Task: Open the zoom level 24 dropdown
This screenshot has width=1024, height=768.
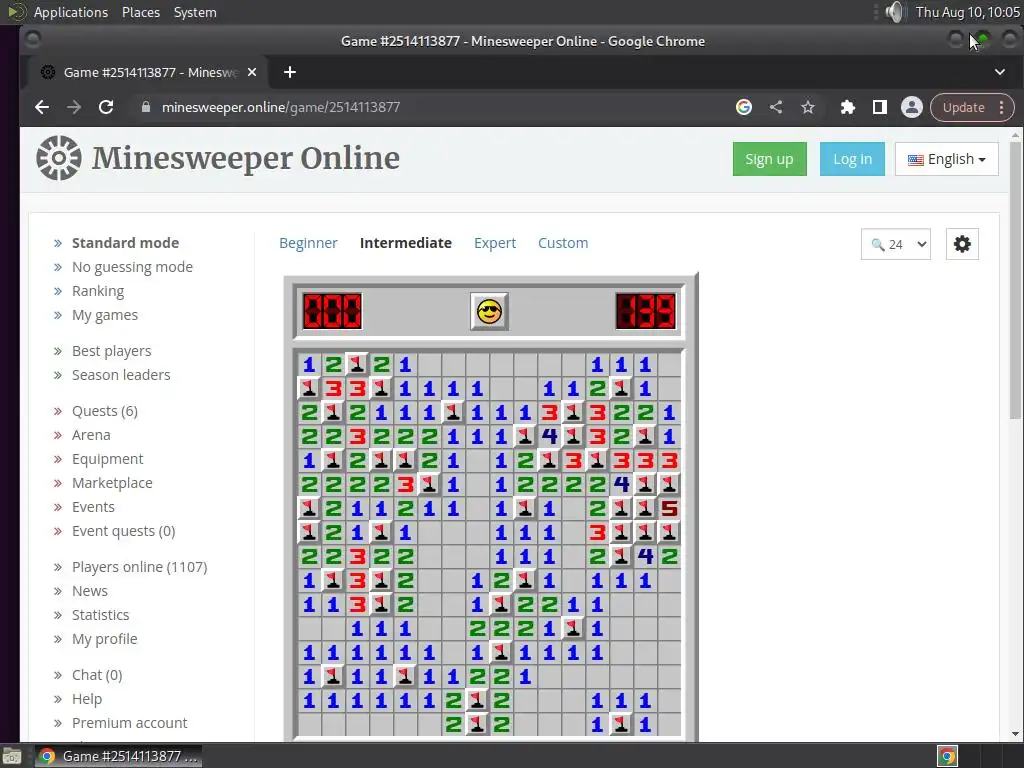Action: [896, 244]
